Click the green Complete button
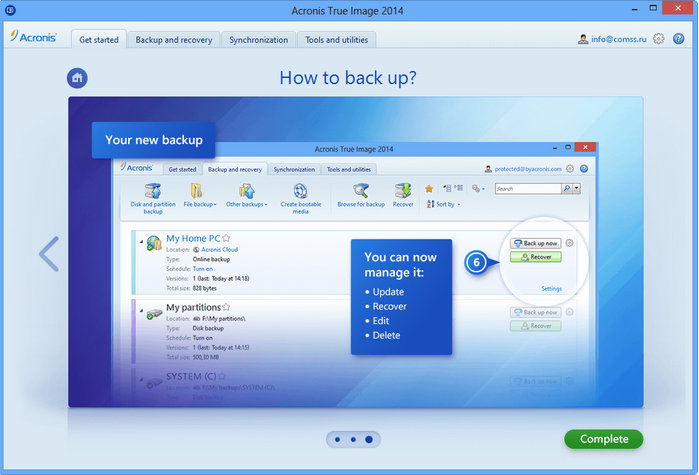 (x=604, y=439)
